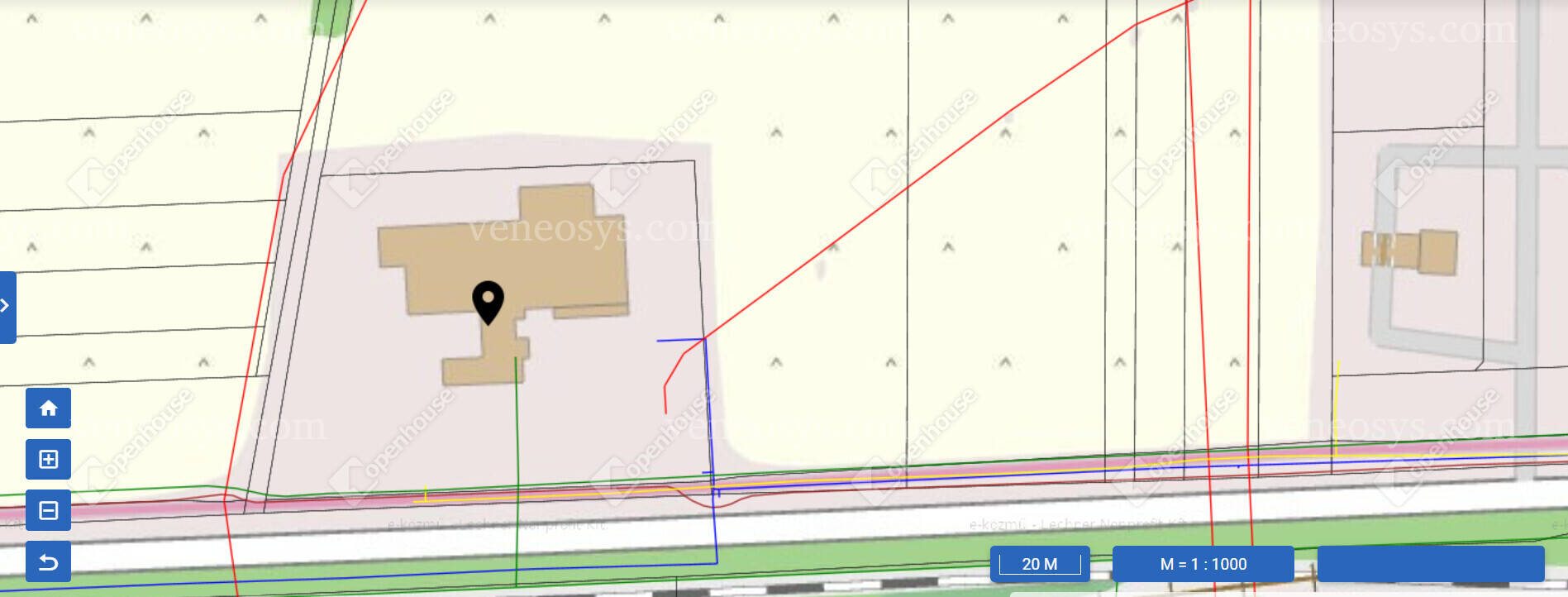Click the Home map view icon
The width and height of the screenshot is (1568, 597).
tap(48, 408)
